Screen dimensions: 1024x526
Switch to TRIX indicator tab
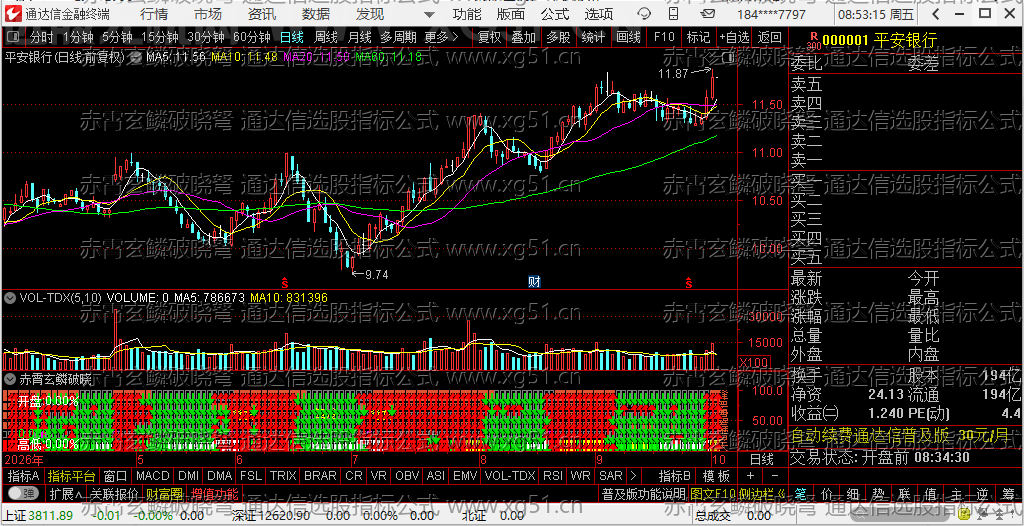pos(283,476)
